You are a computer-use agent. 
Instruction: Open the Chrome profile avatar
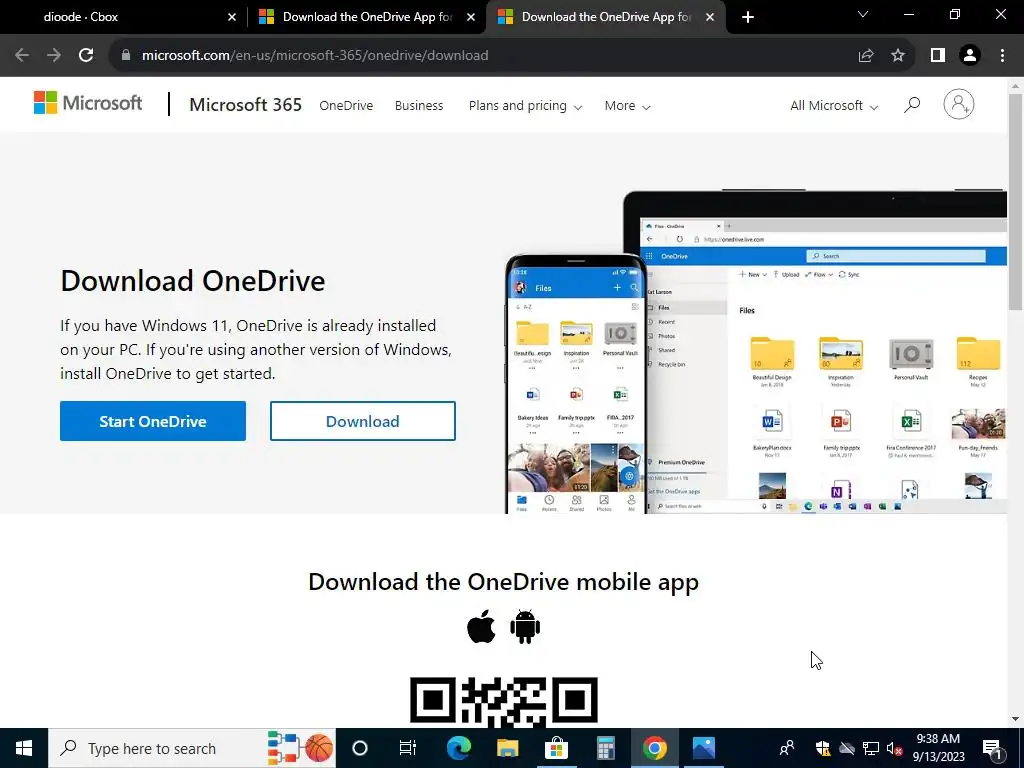tap(970, 56)
